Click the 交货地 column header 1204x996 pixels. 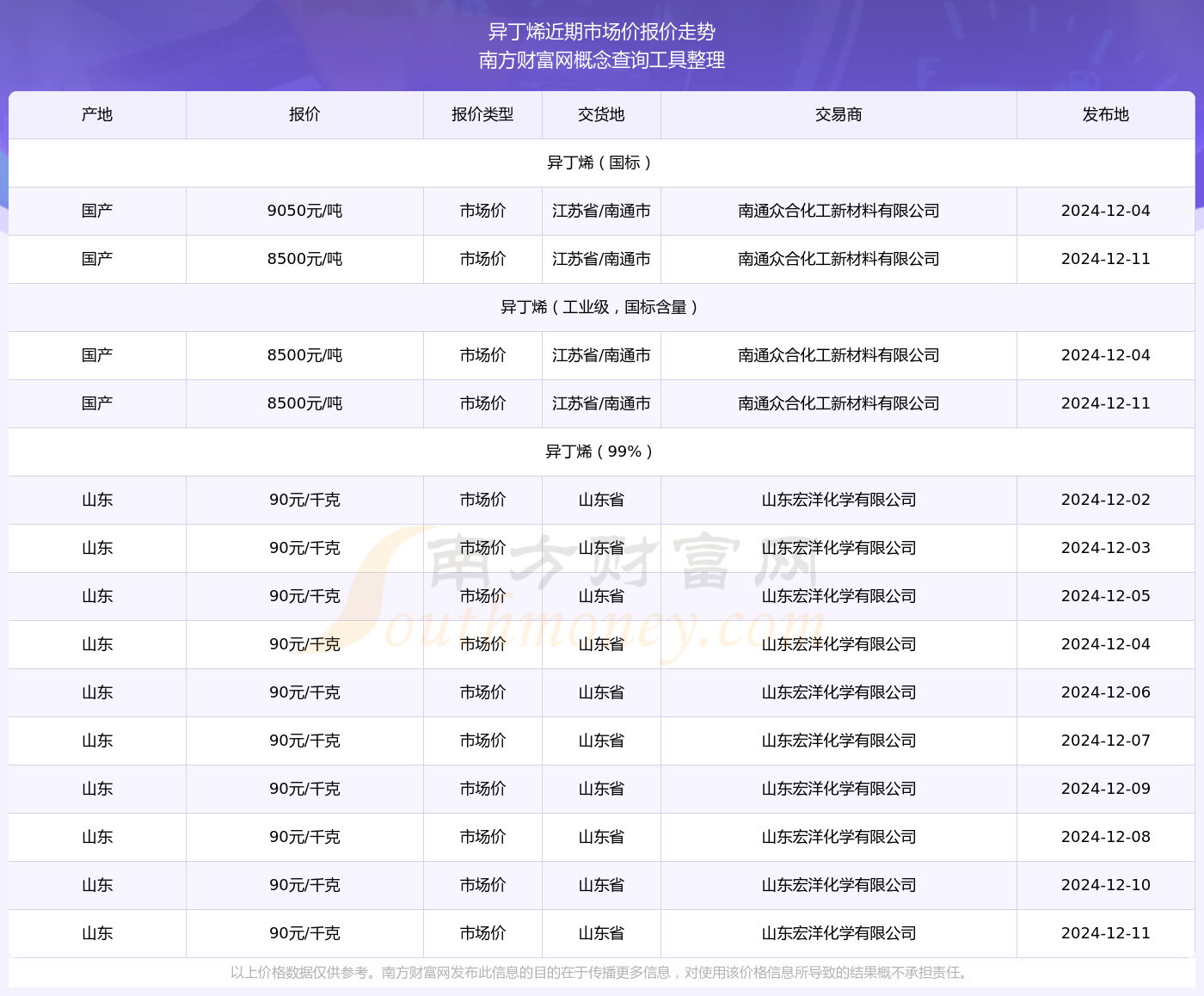tap(601, 114)
